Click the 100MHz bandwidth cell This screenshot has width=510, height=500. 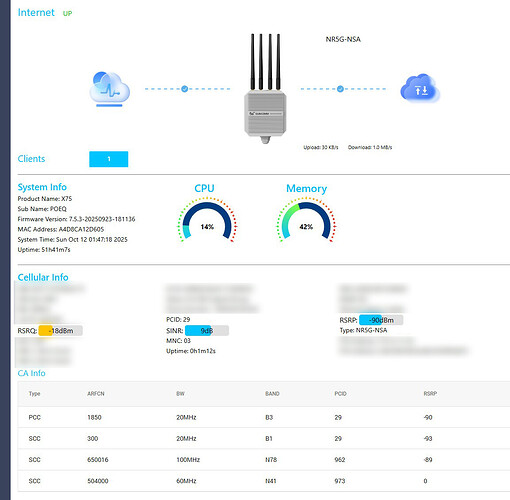click(x=188, y=460)
